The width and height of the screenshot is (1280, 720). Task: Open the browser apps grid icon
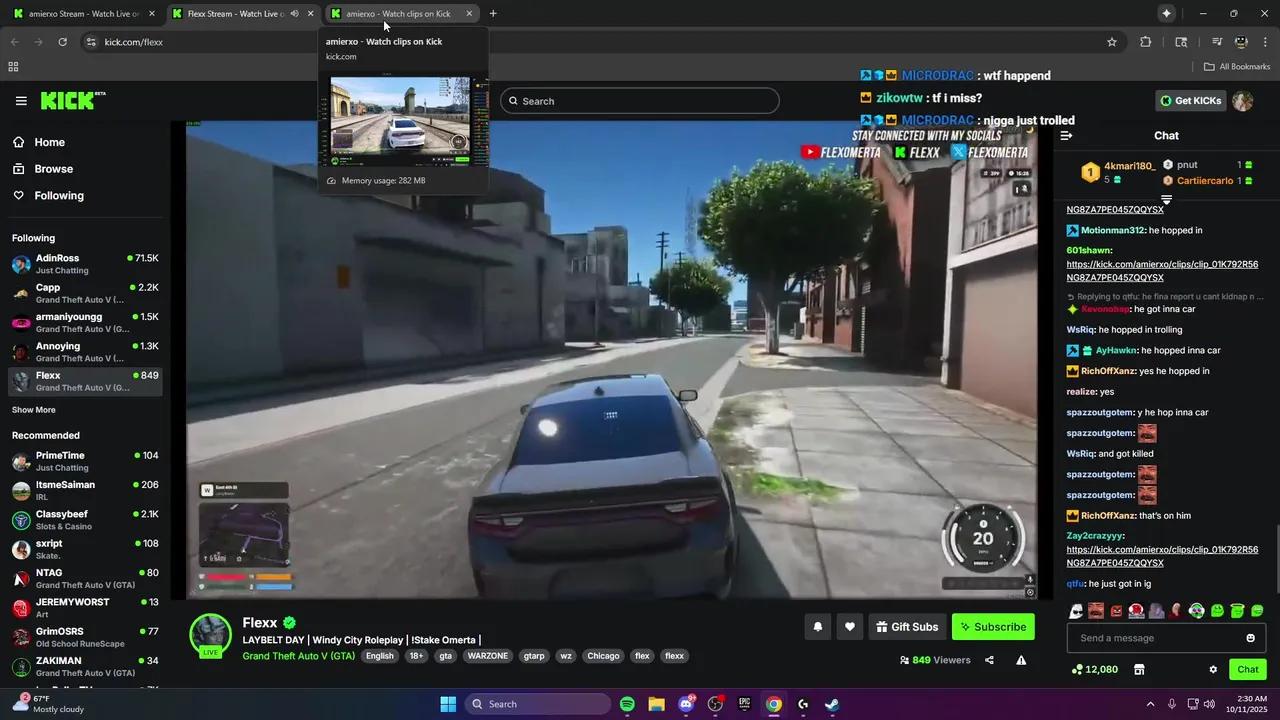coord(13,67)
